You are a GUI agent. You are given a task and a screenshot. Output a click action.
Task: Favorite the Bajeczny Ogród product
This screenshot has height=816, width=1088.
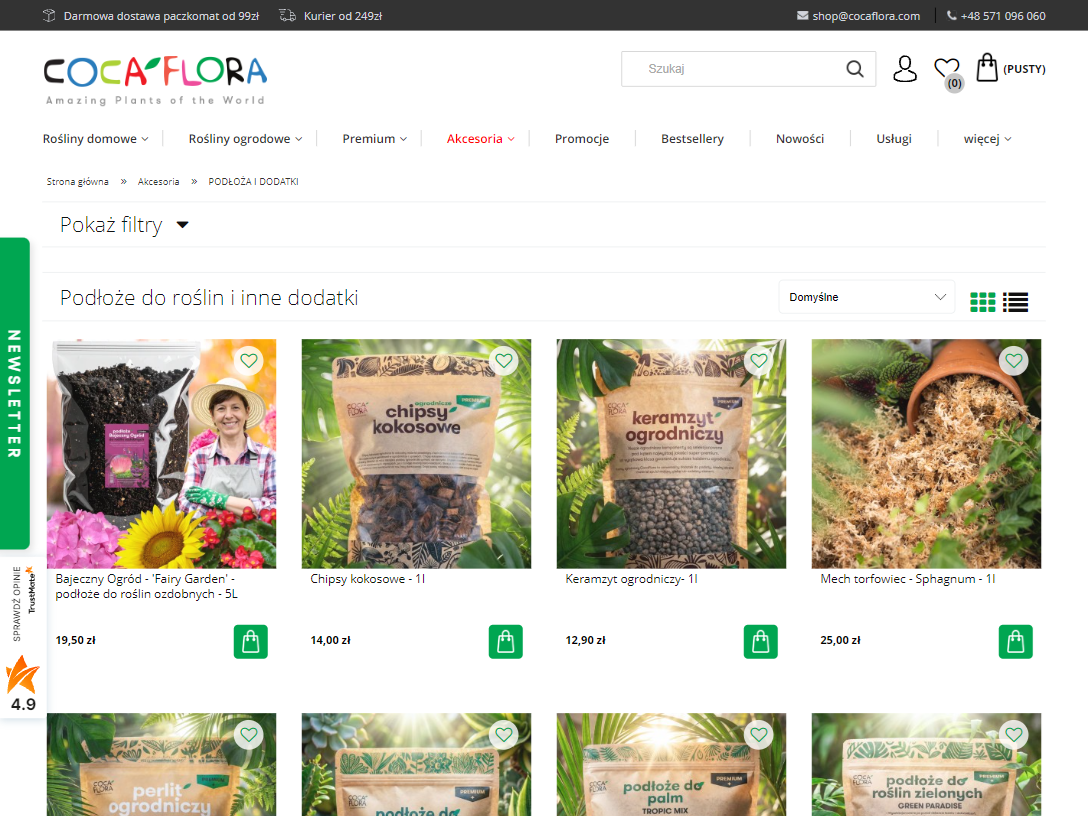[x=249, y=361]
